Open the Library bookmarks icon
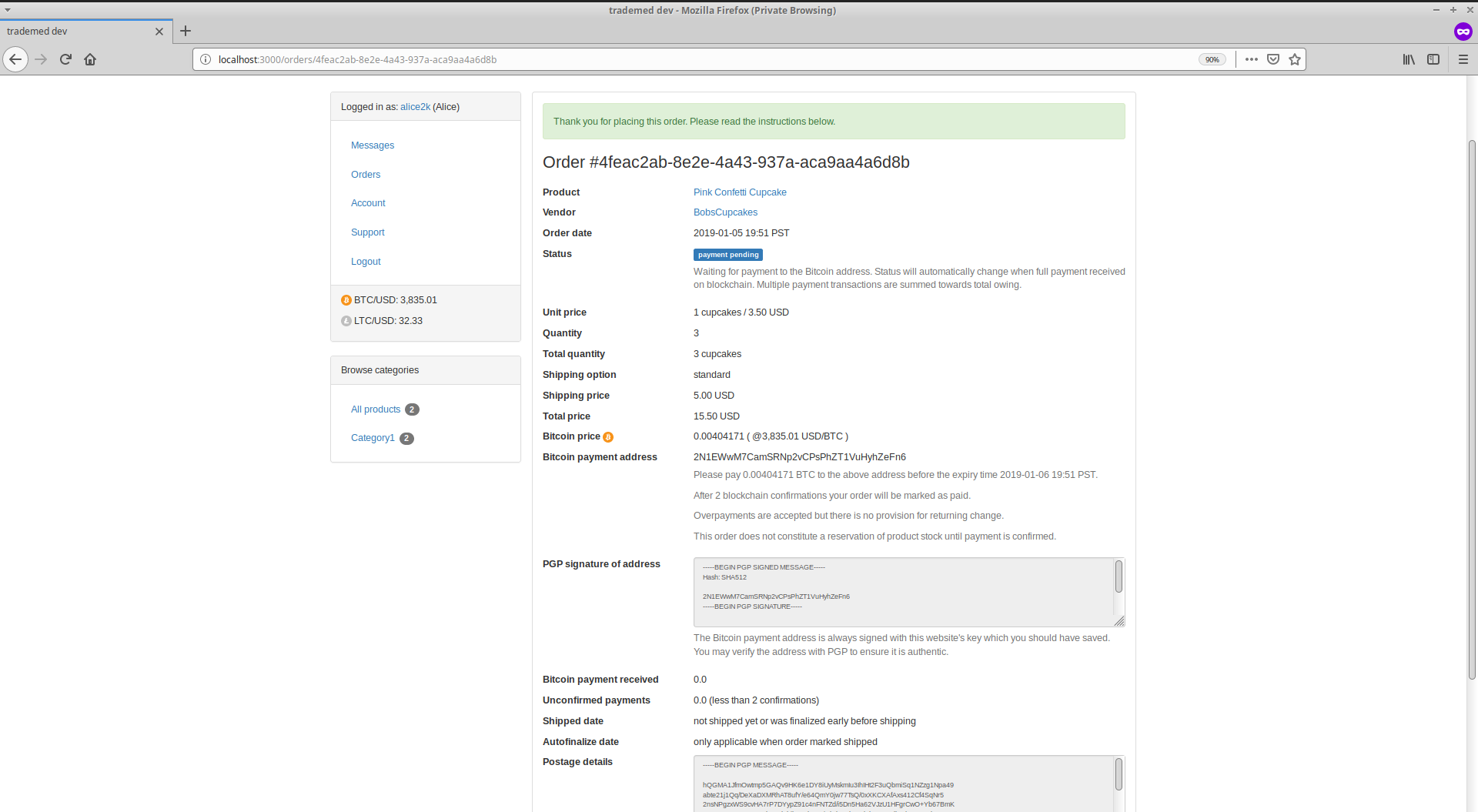The image size is (1478, 812). 1409,59
